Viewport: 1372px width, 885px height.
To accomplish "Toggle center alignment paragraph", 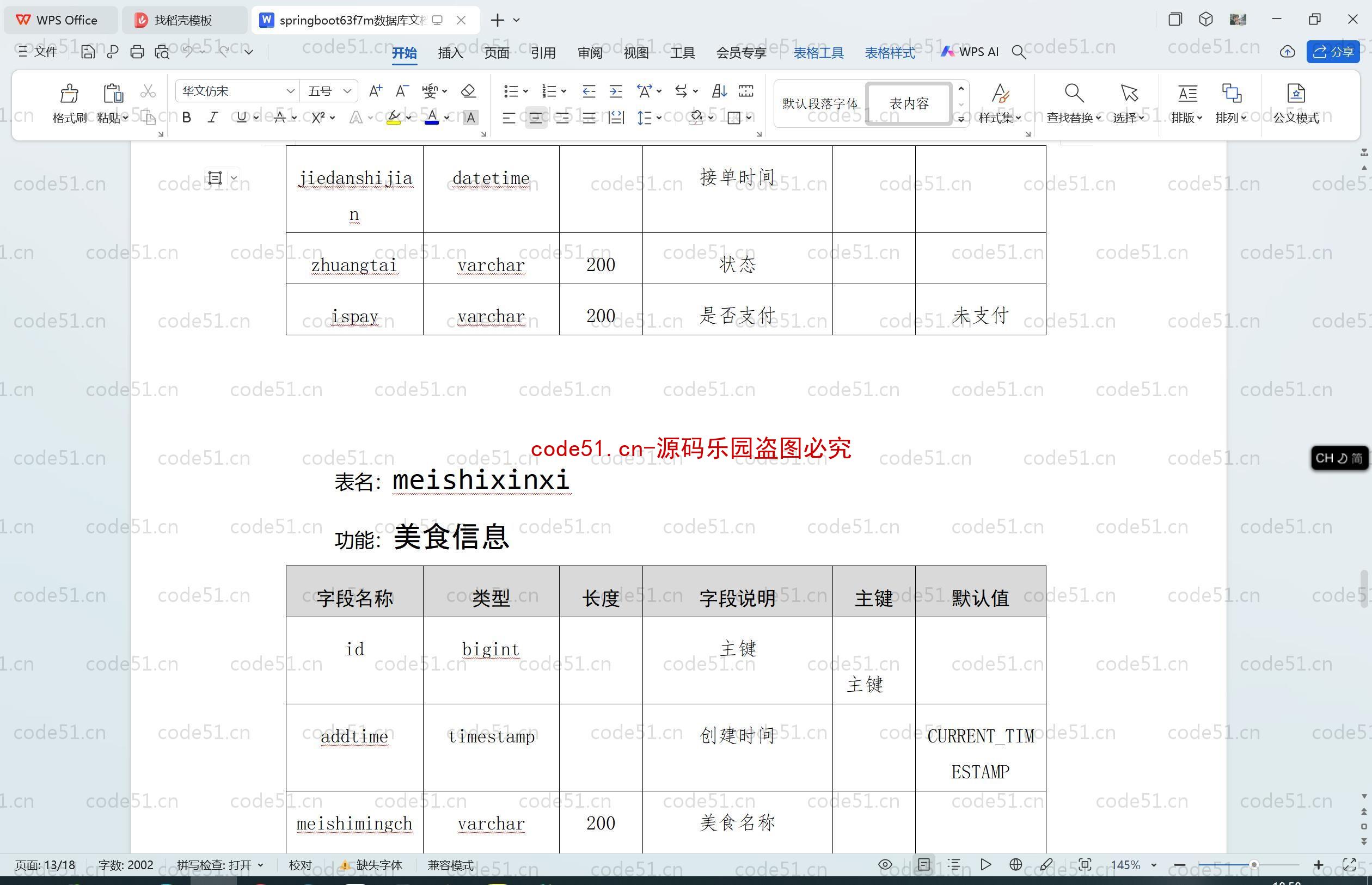I will point(536,118).
